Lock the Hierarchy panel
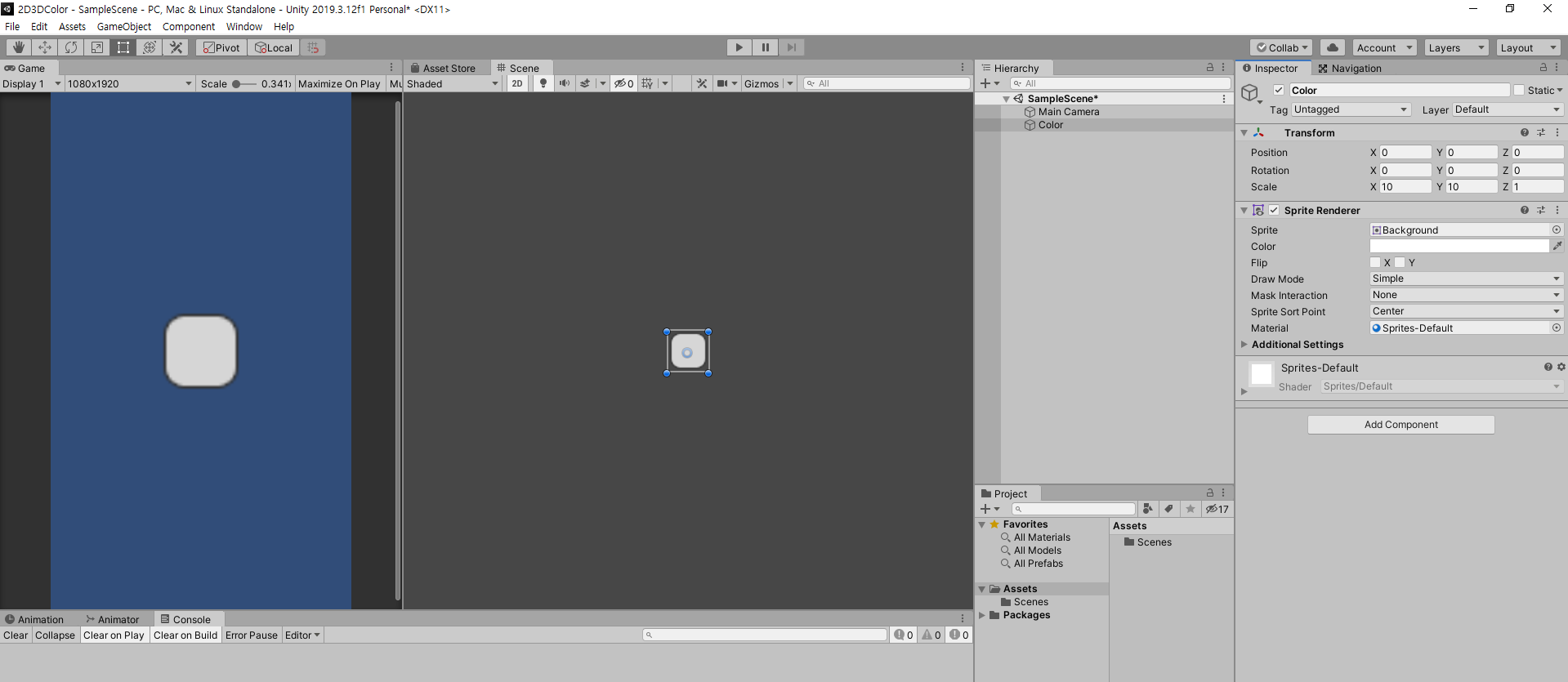 1209,68
